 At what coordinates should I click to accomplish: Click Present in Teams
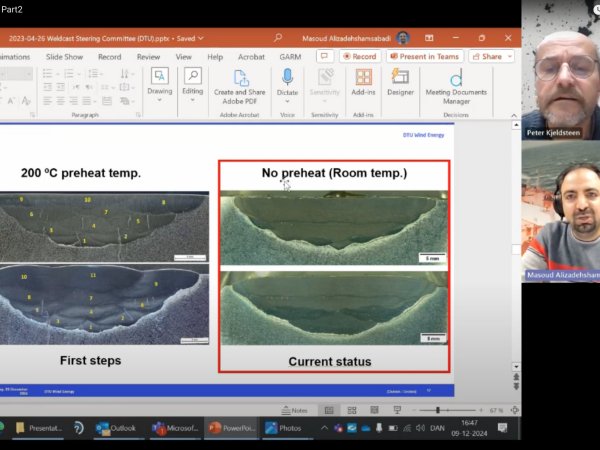pos(425,57)
